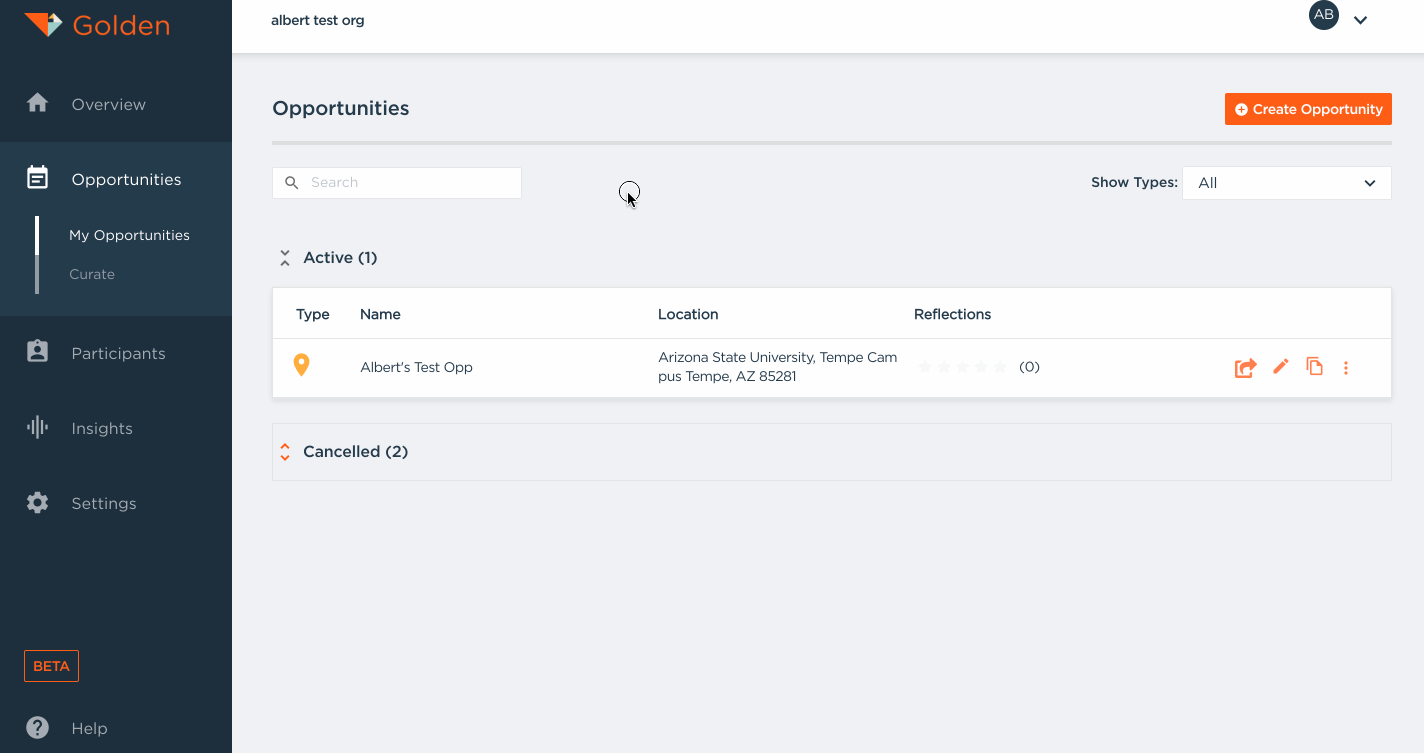Viewport: 1424px width, 753px height.
Task: Click the Help question mark icon
Action: coord(38,728)
